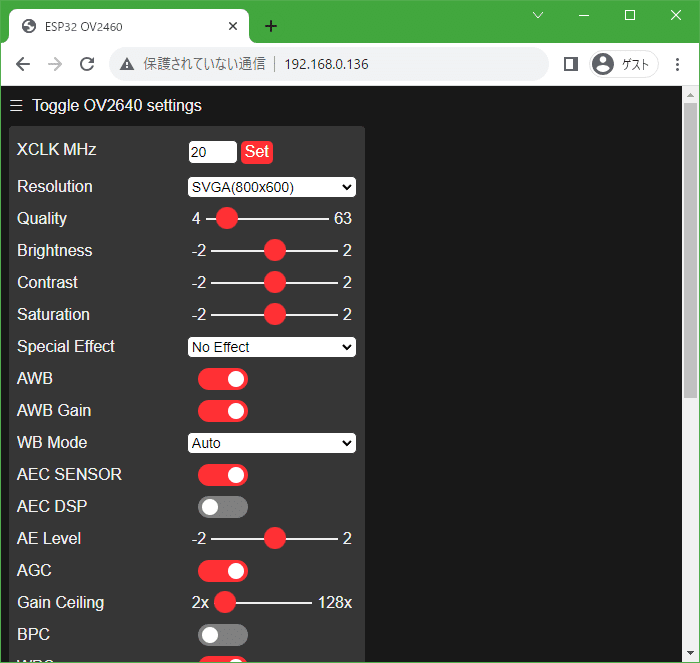Image resolution: width=700 pixels, height=663 pixels.
Task: Click the Gain Ceiling label
Action: click(61, 603)
